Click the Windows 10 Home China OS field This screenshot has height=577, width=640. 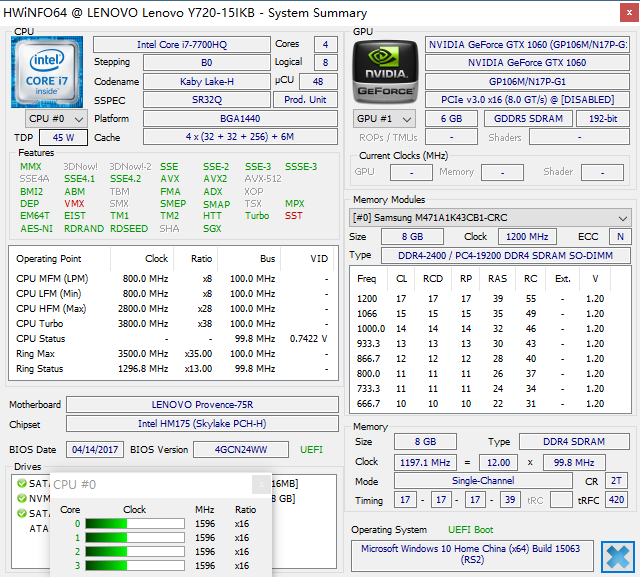pyautogui.click(x=473, y=555)
